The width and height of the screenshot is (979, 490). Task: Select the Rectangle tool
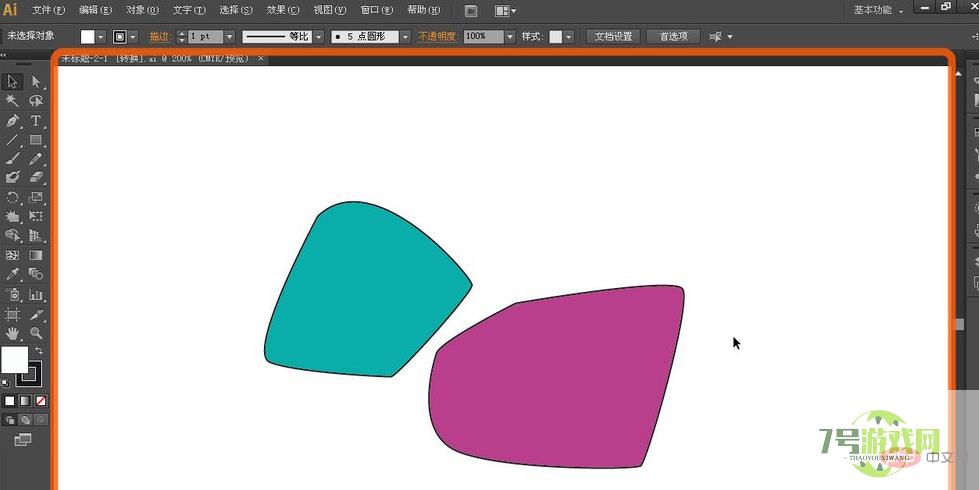(x=36, y=140)
